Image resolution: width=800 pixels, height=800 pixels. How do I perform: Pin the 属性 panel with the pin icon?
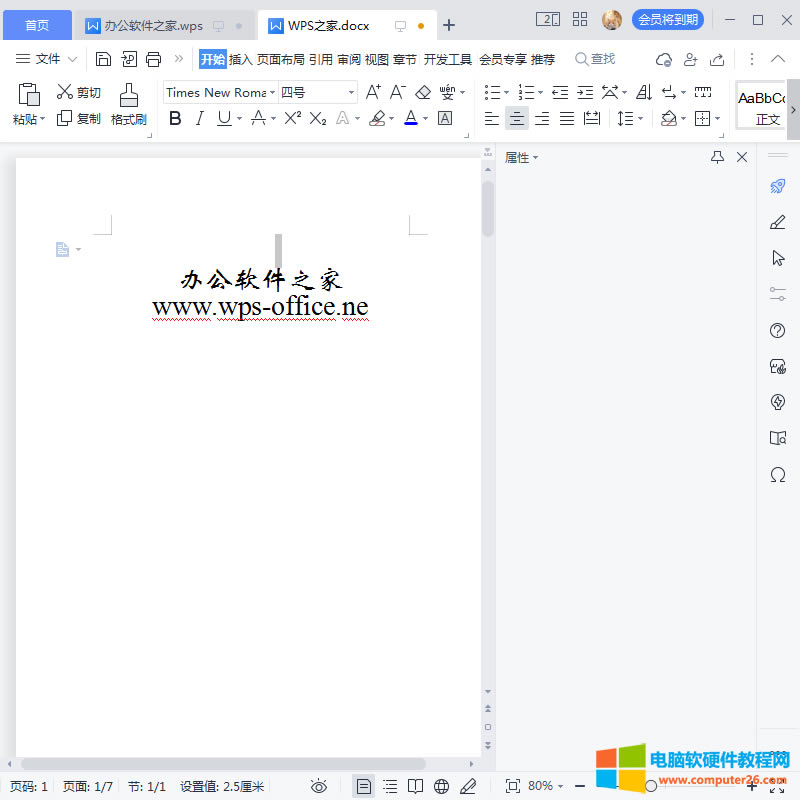[717, 157]
